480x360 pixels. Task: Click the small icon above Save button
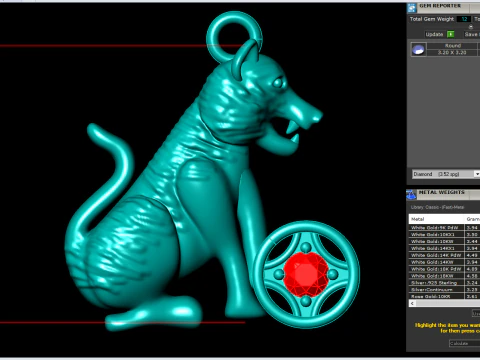pyautogui.click(x=471, y=27)
